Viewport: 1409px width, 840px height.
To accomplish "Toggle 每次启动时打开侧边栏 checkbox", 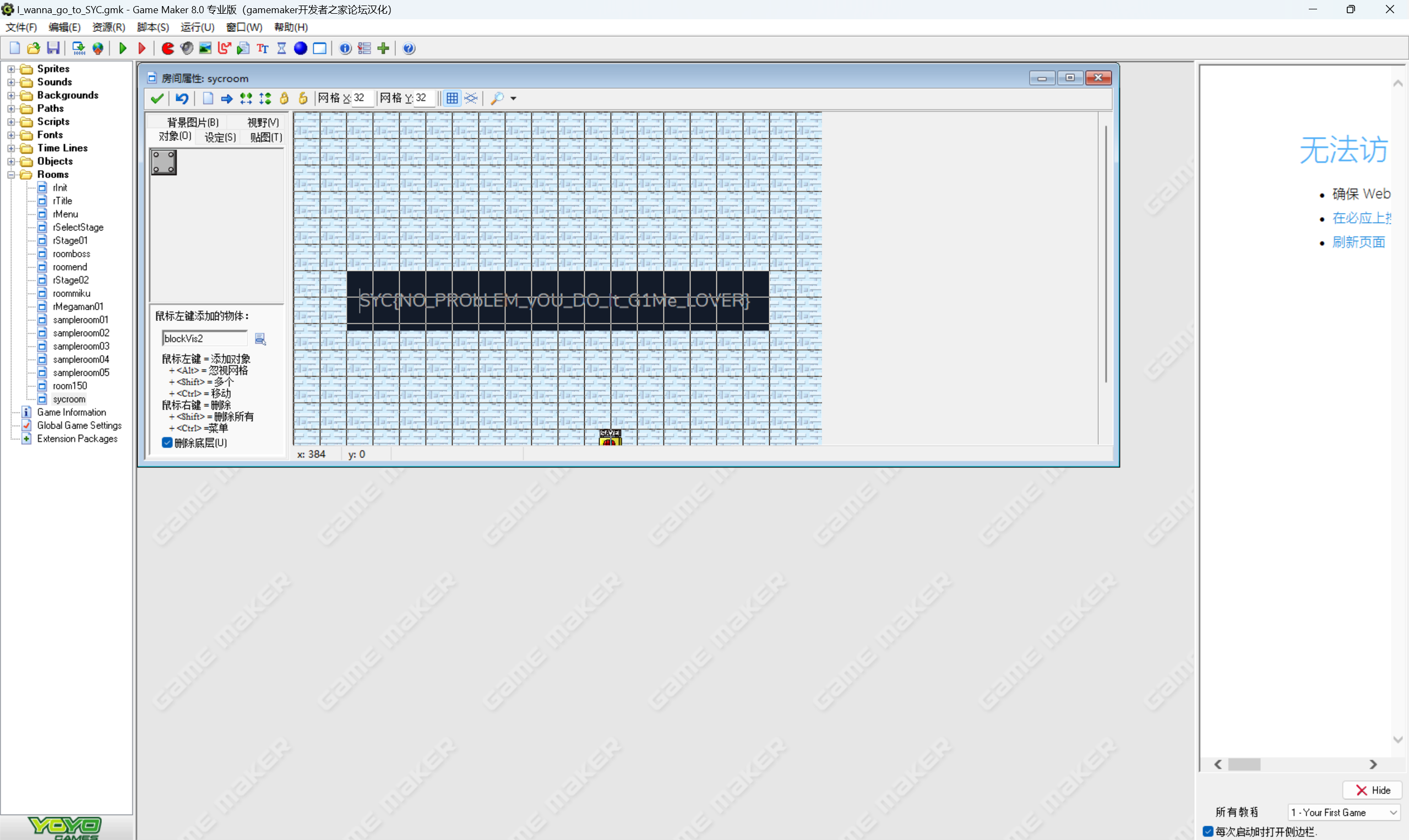I will [x=1208, y=831].
